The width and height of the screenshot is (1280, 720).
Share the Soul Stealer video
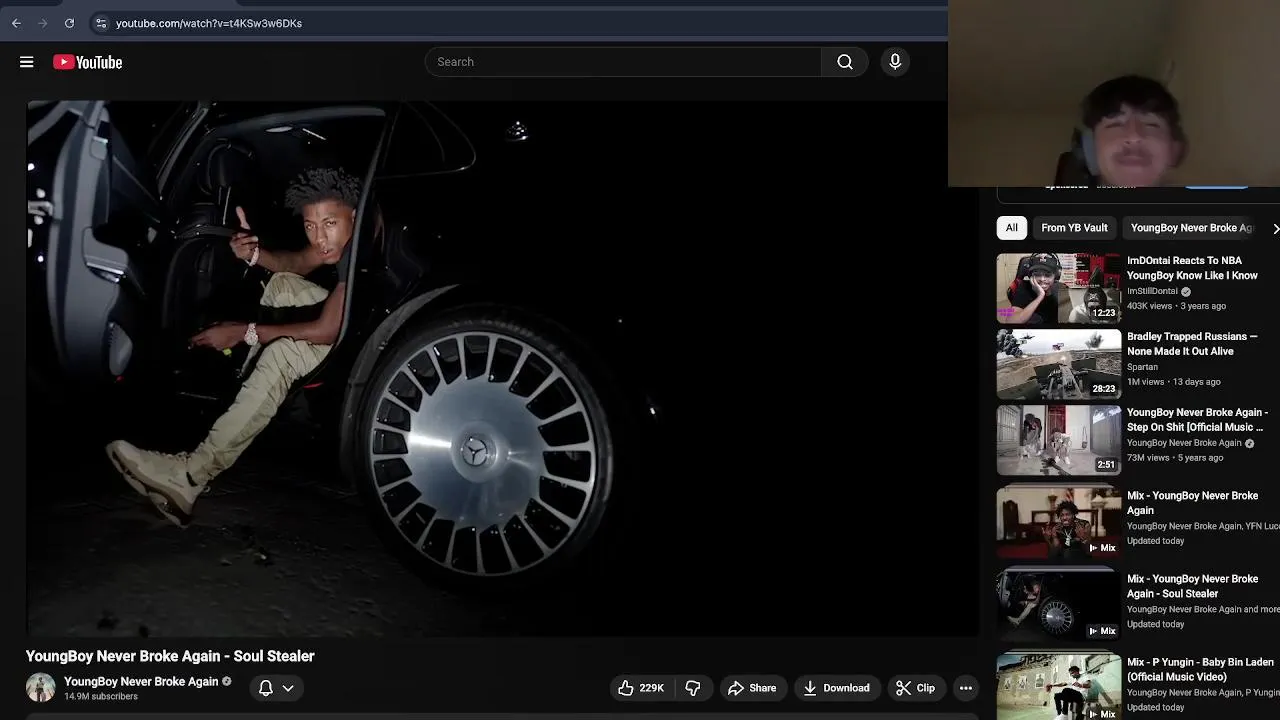click(752, 688)
